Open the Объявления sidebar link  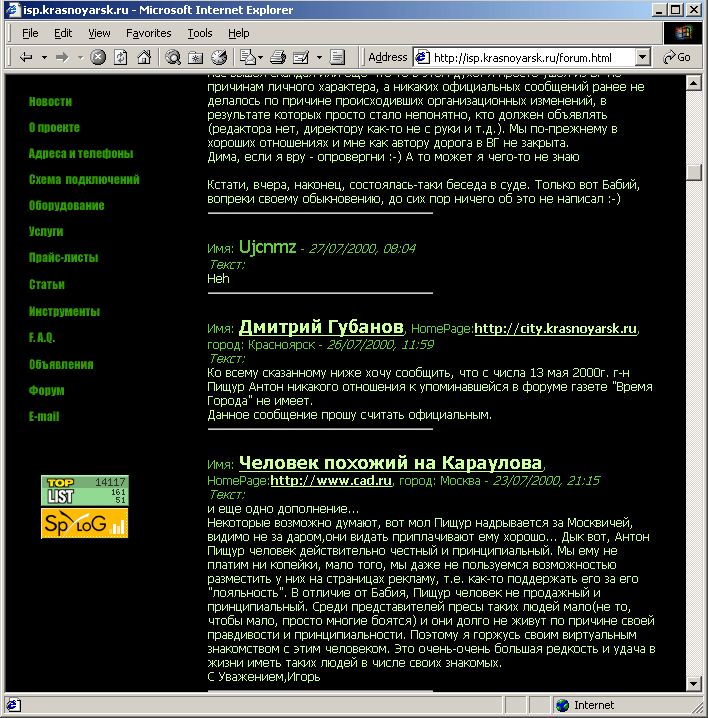(61, 364)
